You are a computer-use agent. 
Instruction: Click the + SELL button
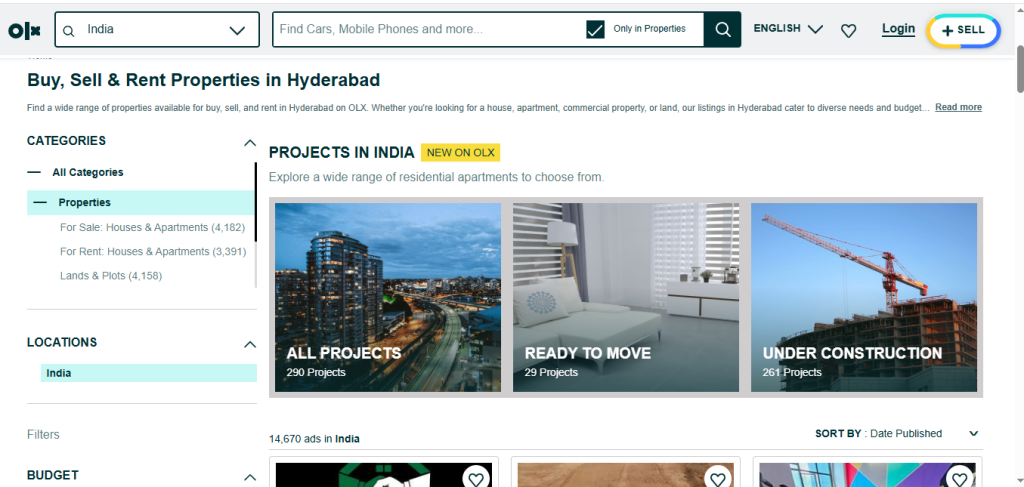tap(963, 31)
